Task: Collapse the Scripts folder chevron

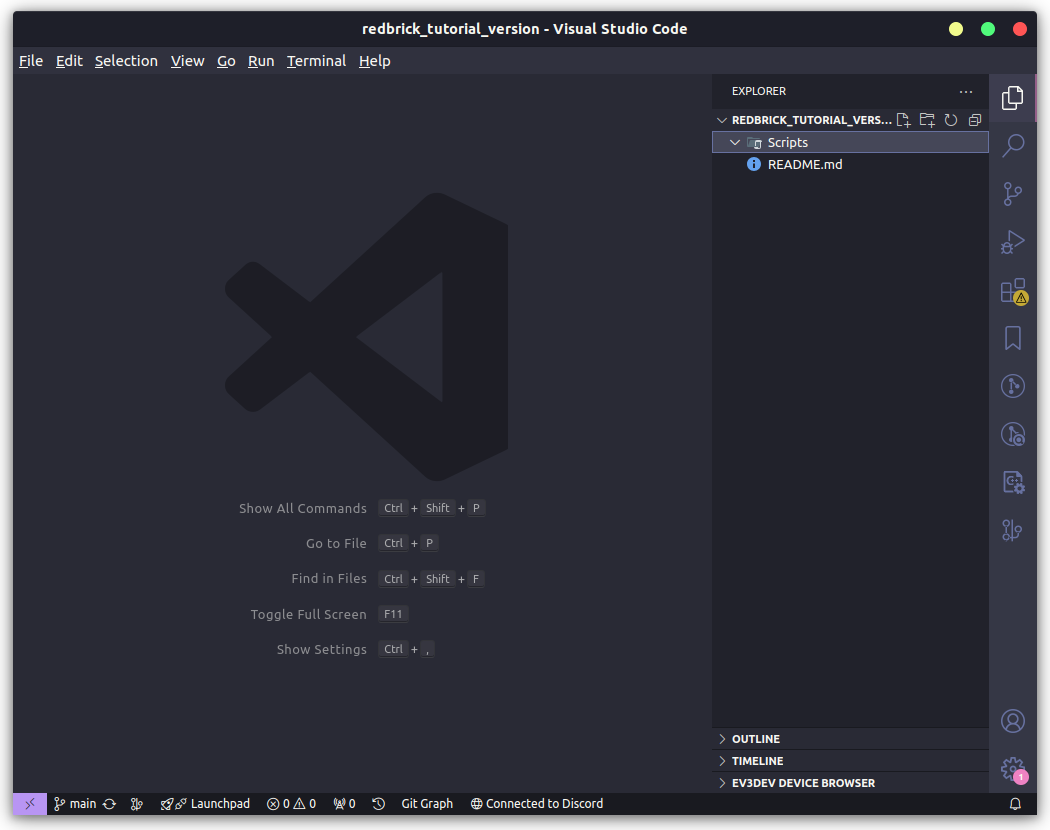Action: [x=735, y=143]
